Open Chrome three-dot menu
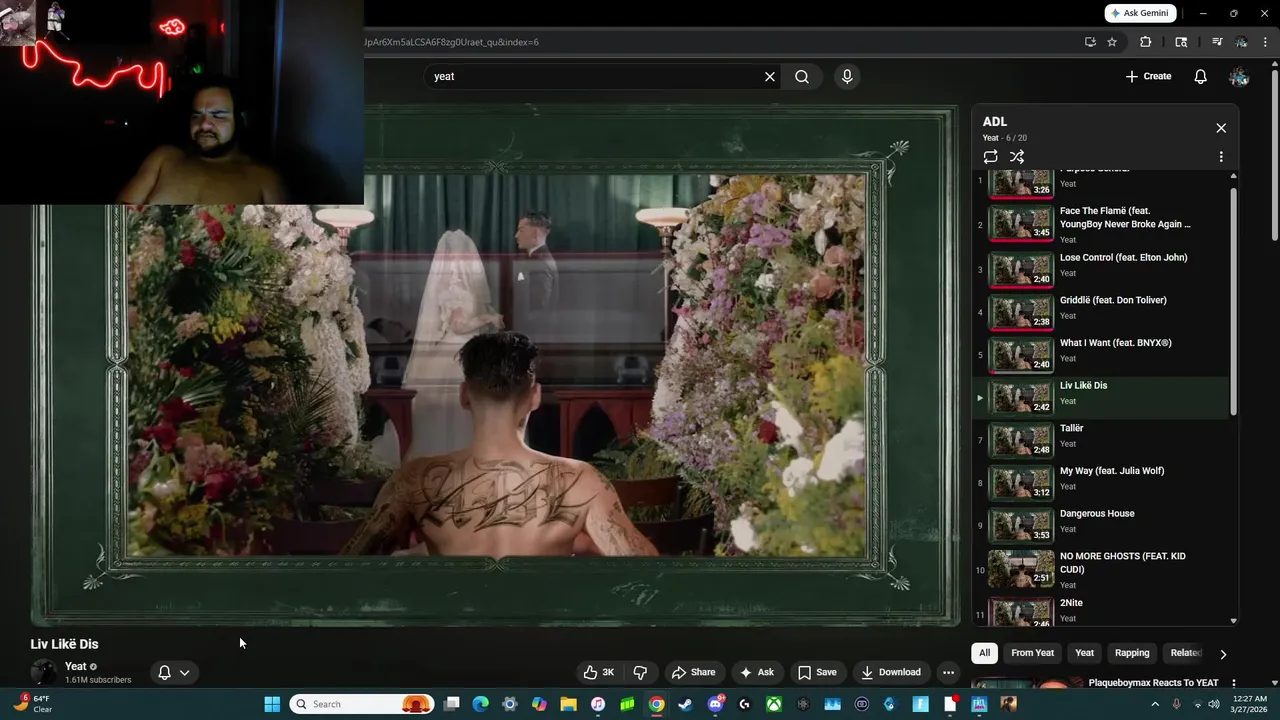1280x720 pixels. click(1264, 42)
